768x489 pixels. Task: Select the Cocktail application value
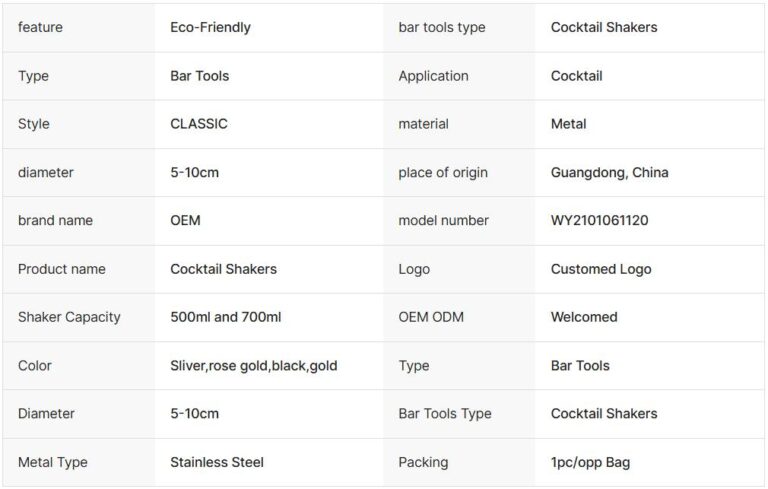[577, 76]
